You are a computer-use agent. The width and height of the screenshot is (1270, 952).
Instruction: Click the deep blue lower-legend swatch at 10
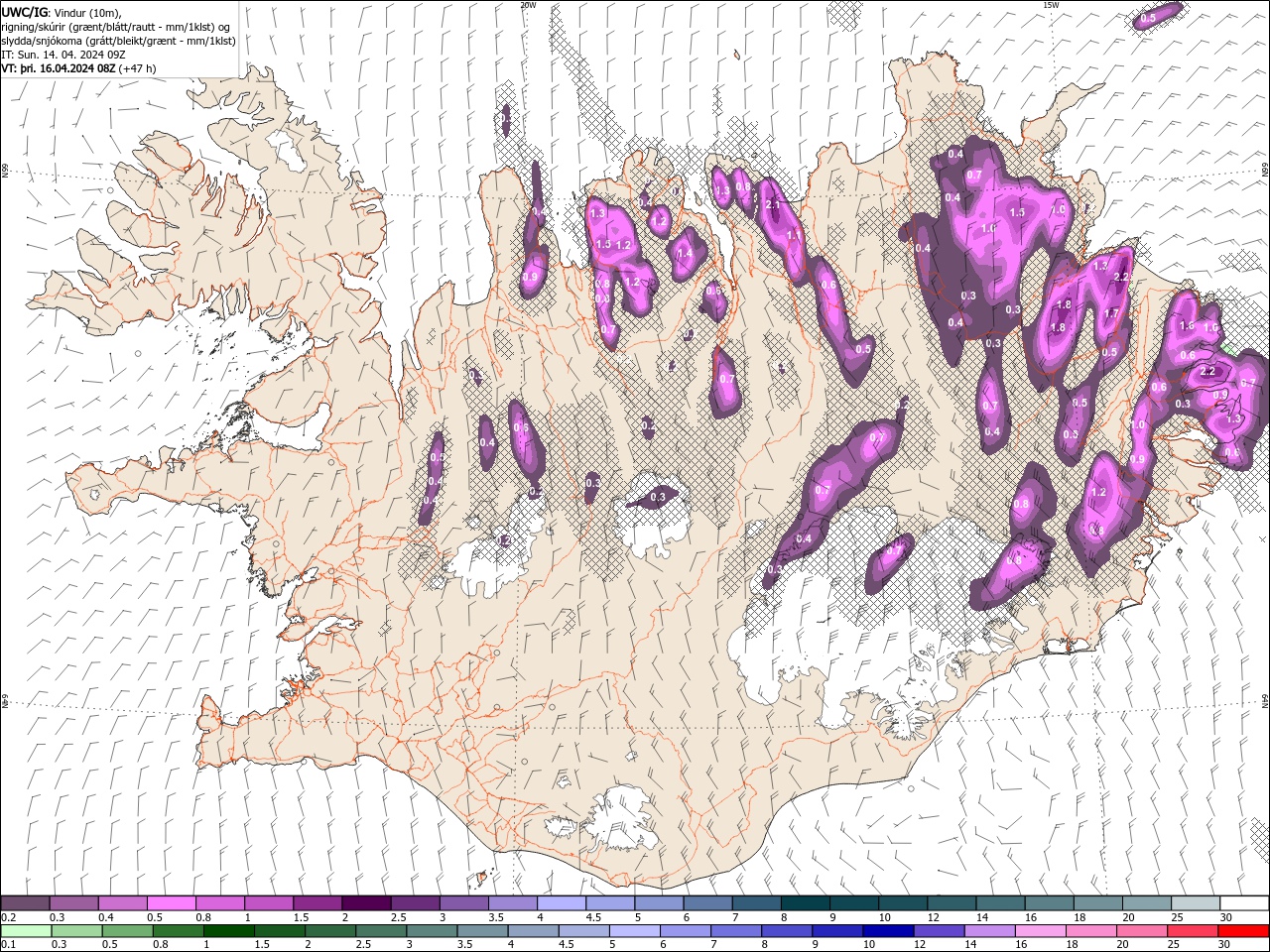click(888, 931)
